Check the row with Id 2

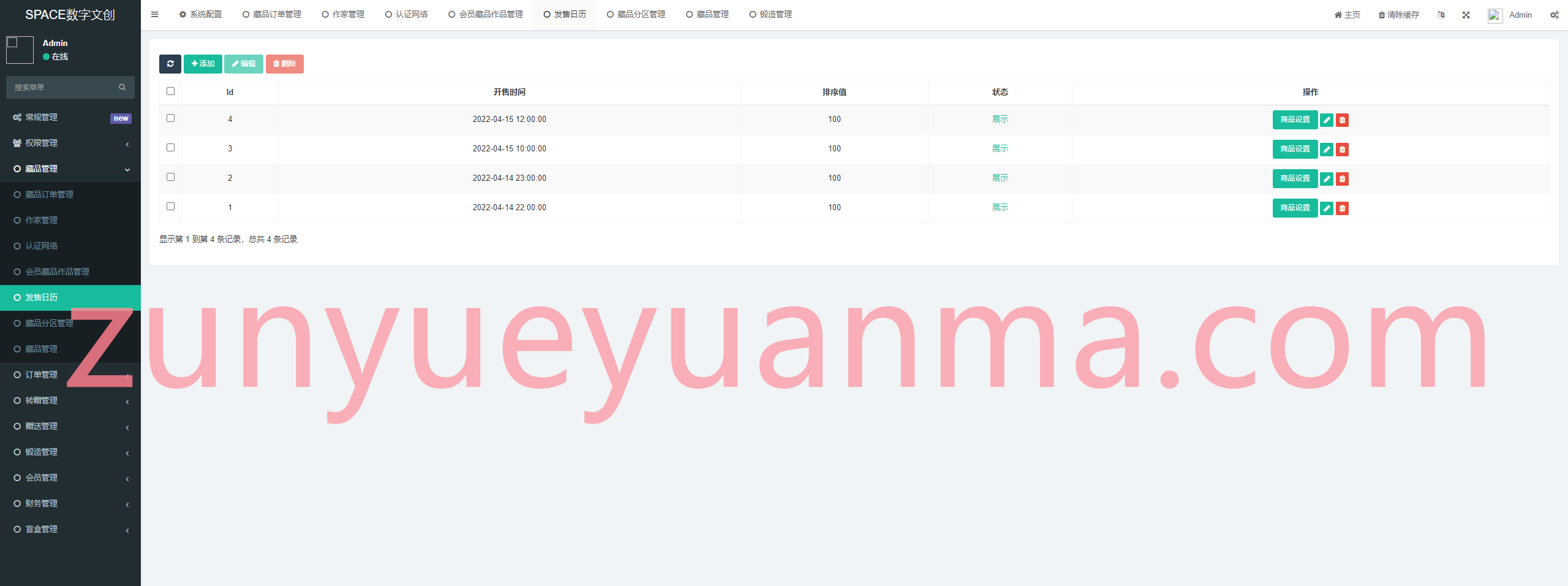coord(171,177)
